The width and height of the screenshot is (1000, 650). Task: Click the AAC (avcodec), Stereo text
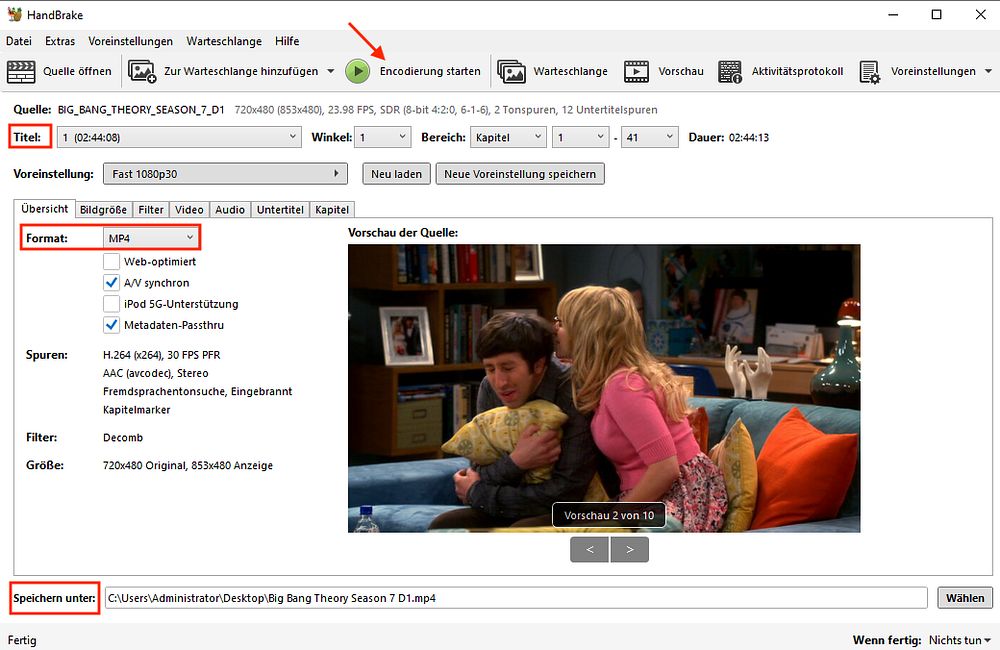tap(156, 373)
